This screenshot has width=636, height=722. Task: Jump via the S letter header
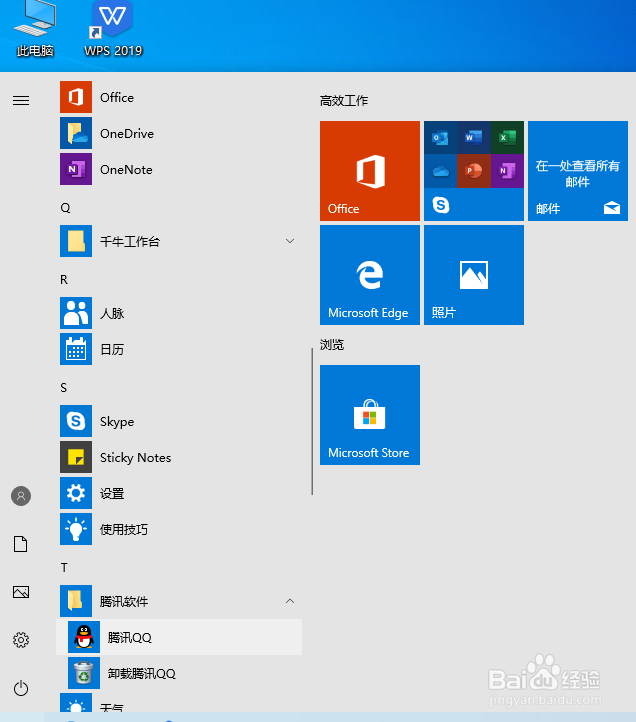point(64,388)
